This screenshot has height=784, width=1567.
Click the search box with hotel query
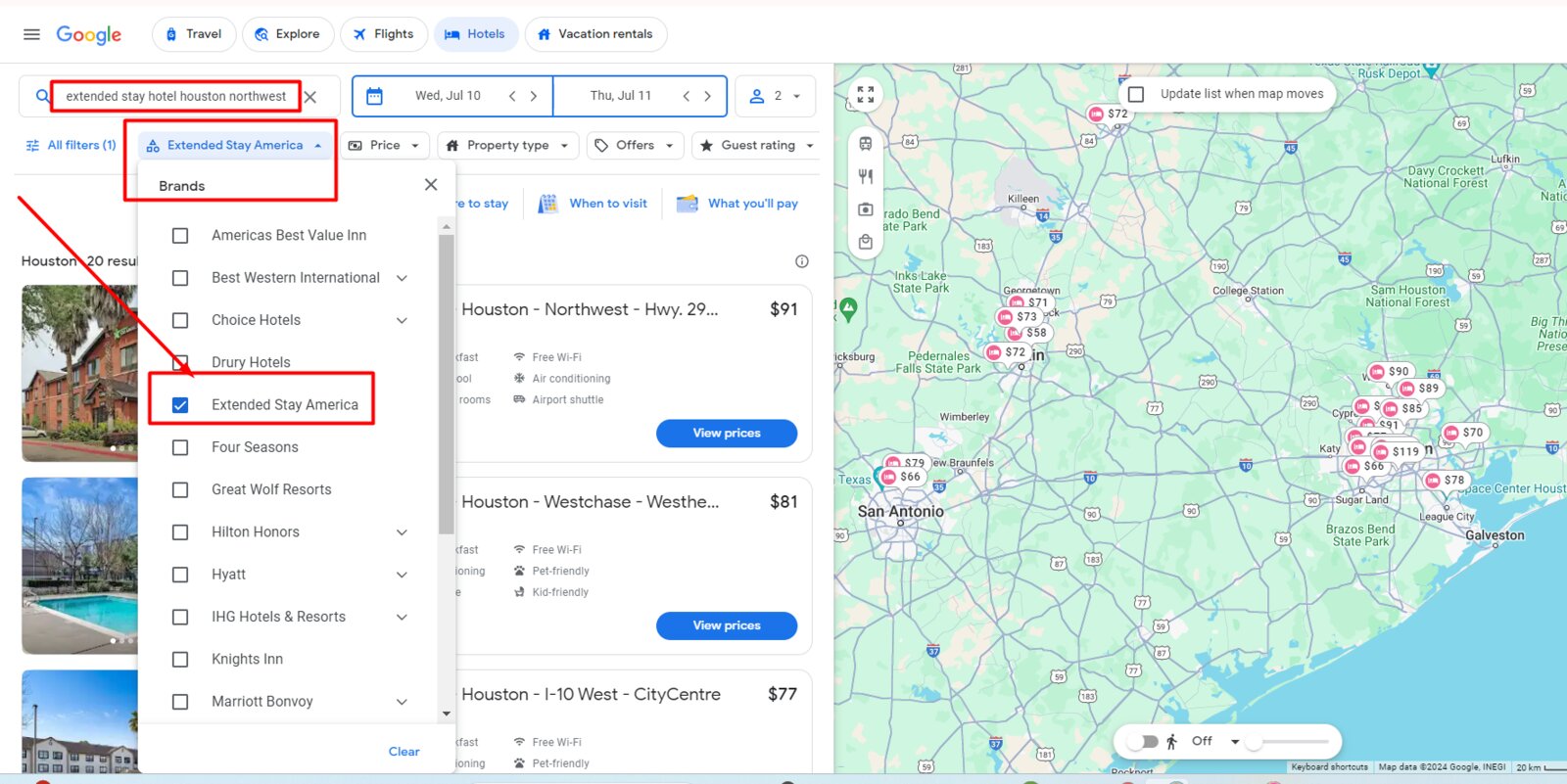point(176,96)
